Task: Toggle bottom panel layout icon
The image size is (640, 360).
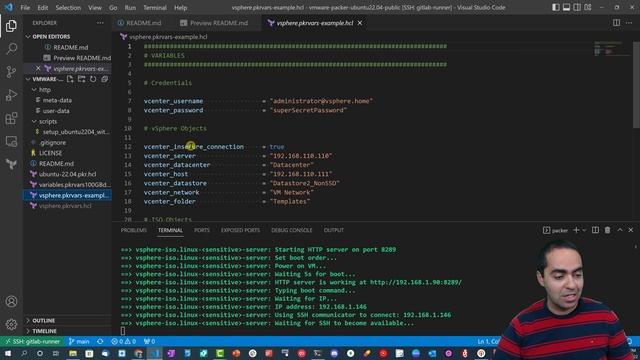Action: (x=566, y=7)
